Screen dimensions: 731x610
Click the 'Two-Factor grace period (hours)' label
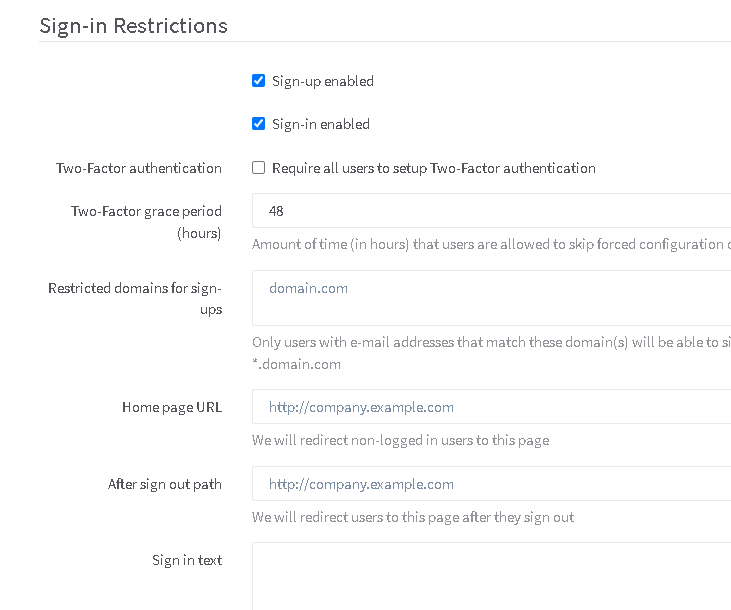coord(147,222)
